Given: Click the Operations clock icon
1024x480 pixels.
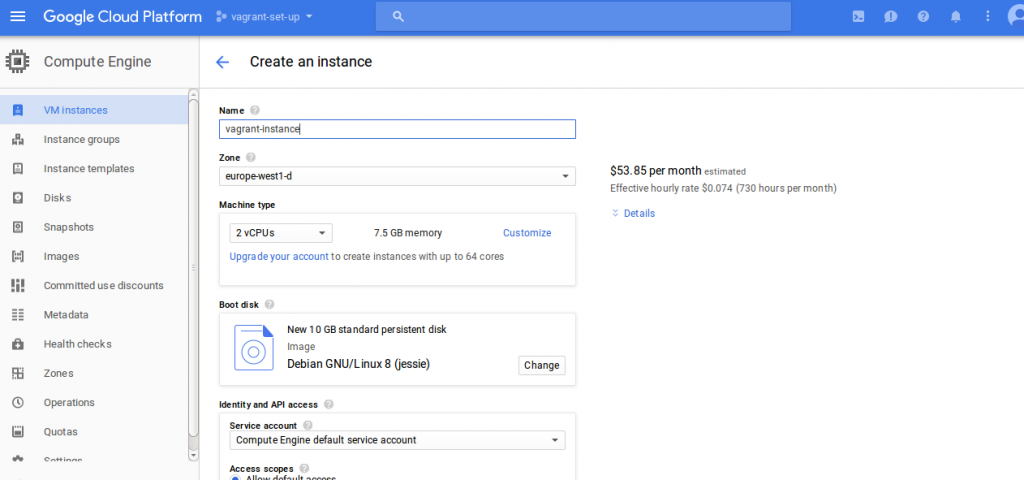Looking at the screenshot, I should [18, 402].
